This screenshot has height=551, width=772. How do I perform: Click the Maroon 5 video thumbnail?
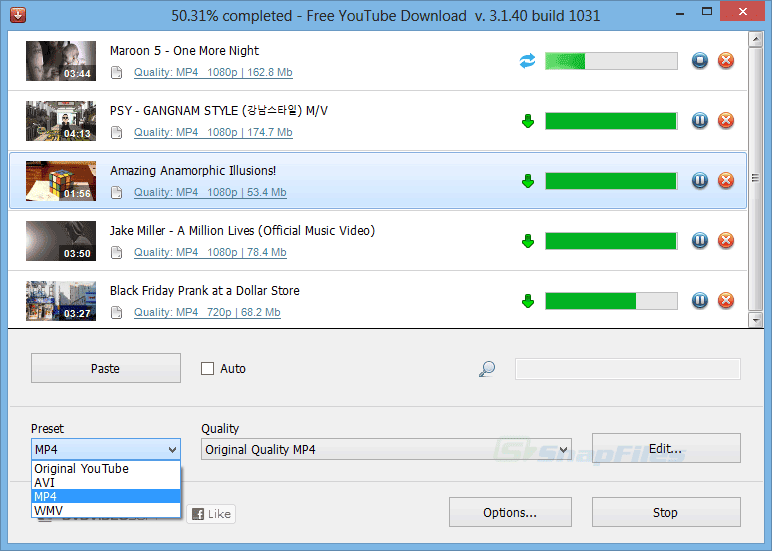pyautogui.click(x=61, y=61)
